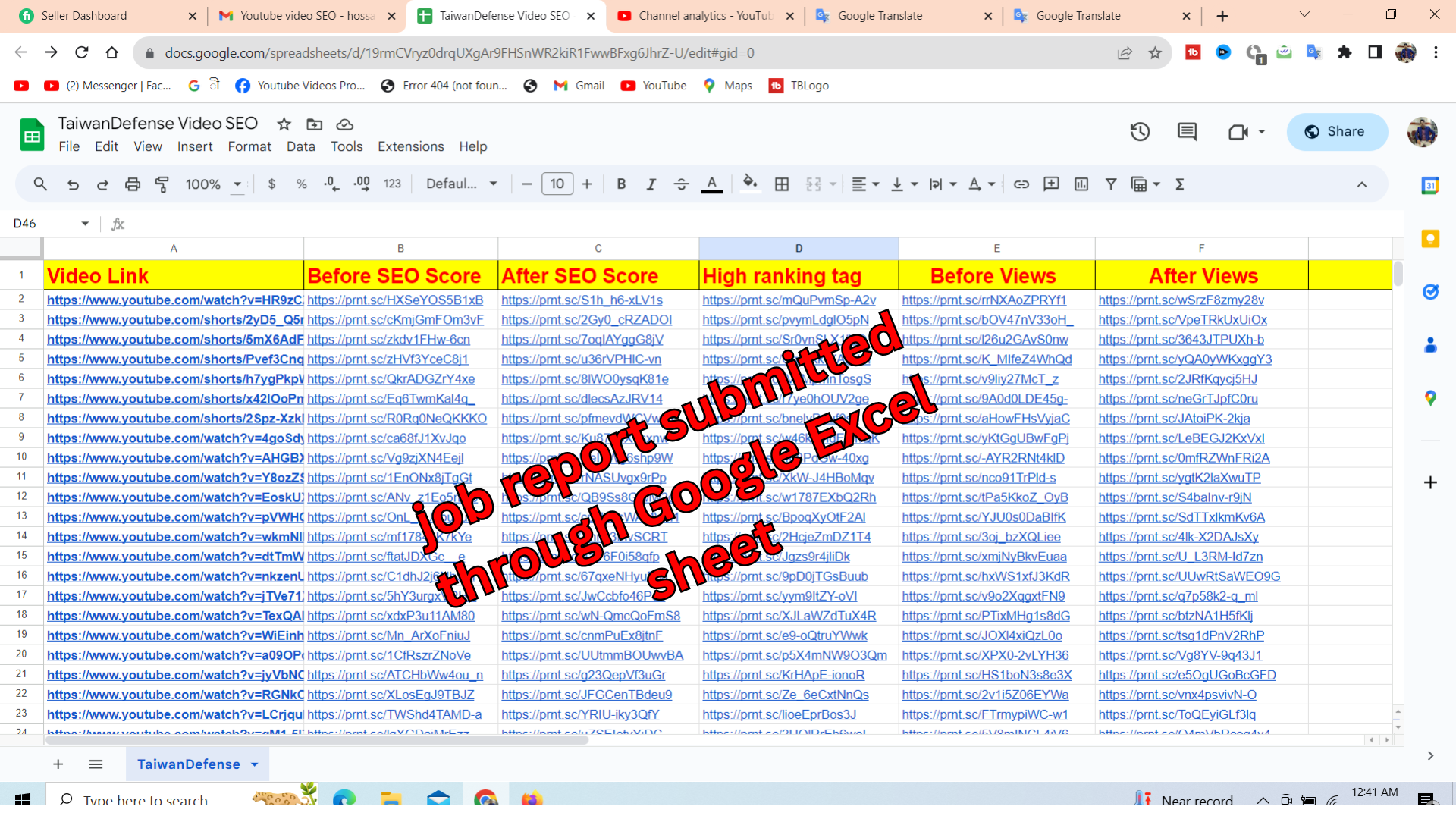1456x819 pixels.
Task: Print the spreadsheet
Action: pyautogui.click(x=133, y=184)
